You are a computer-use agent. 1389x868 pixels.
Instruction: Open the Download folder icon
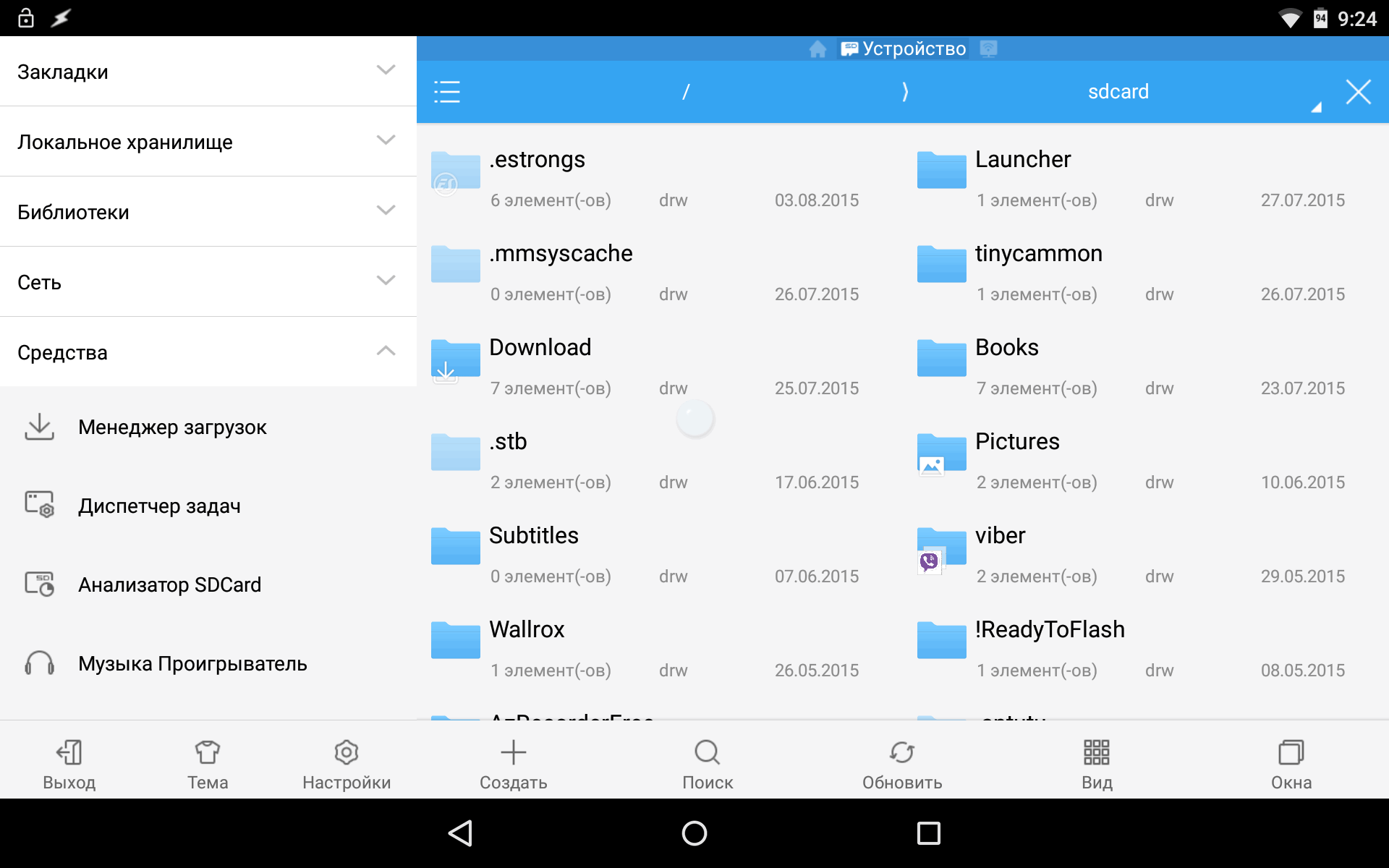pos(455,360)
